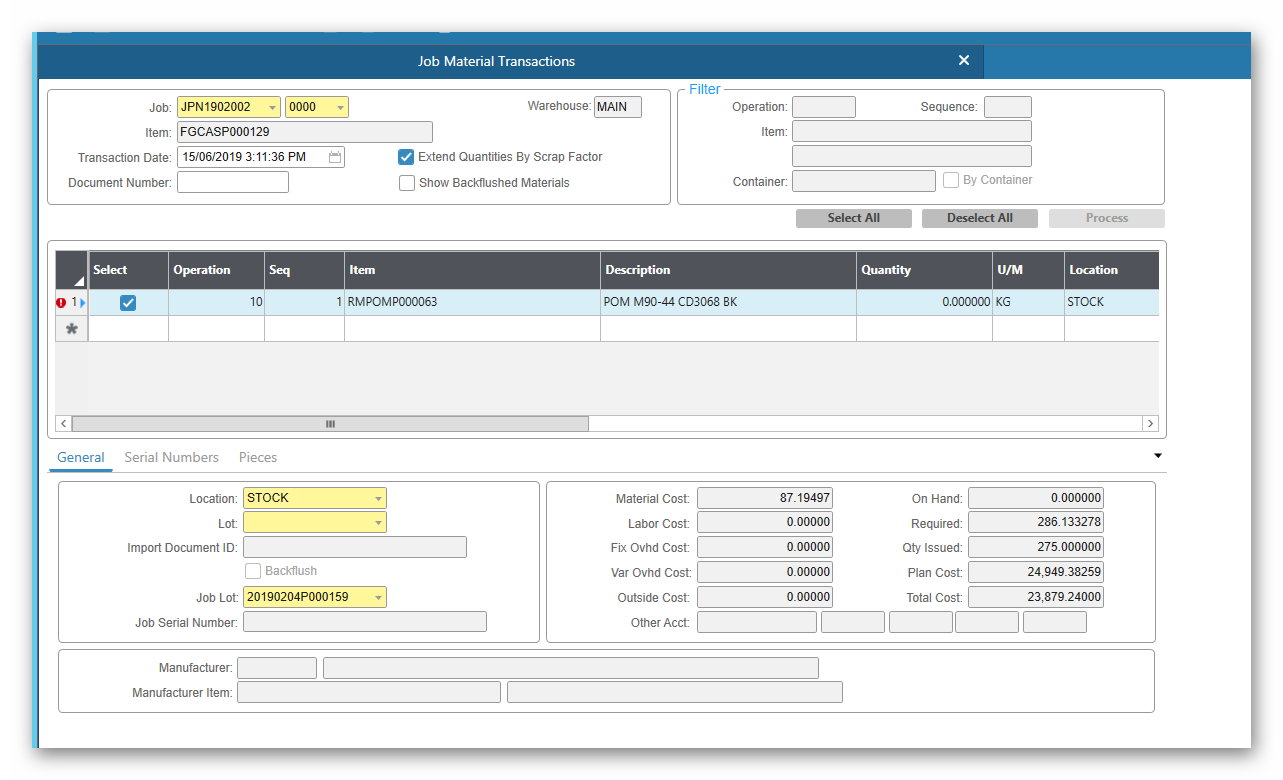Open the Pieces tab
This screenshot has width=1283, height=780.
click(257, 457)
